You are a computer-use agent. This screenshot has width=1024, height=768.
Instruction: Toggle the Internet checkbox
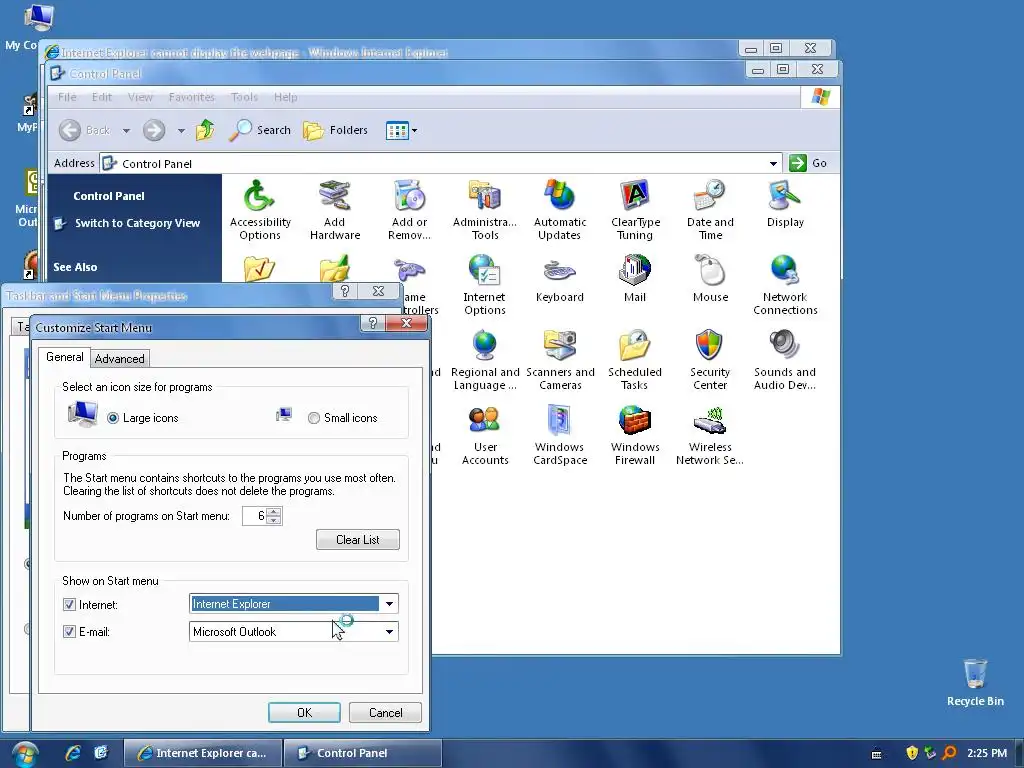click(x=69, y=605)
